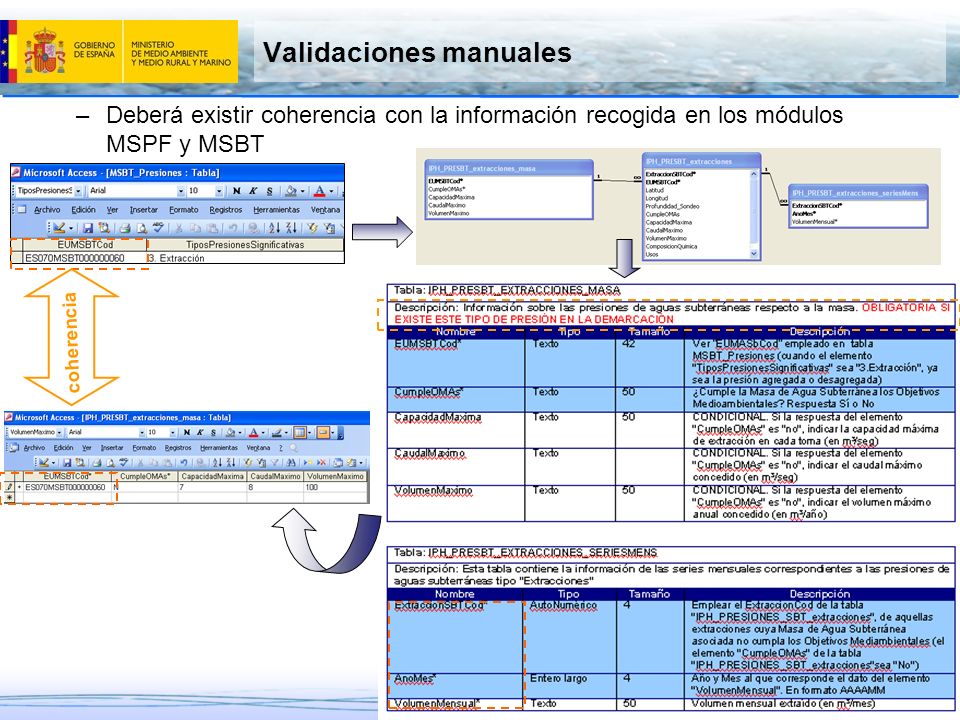
Task: Open Archivo menu in MSBT_Presiones window
Action: coord(47,210)
